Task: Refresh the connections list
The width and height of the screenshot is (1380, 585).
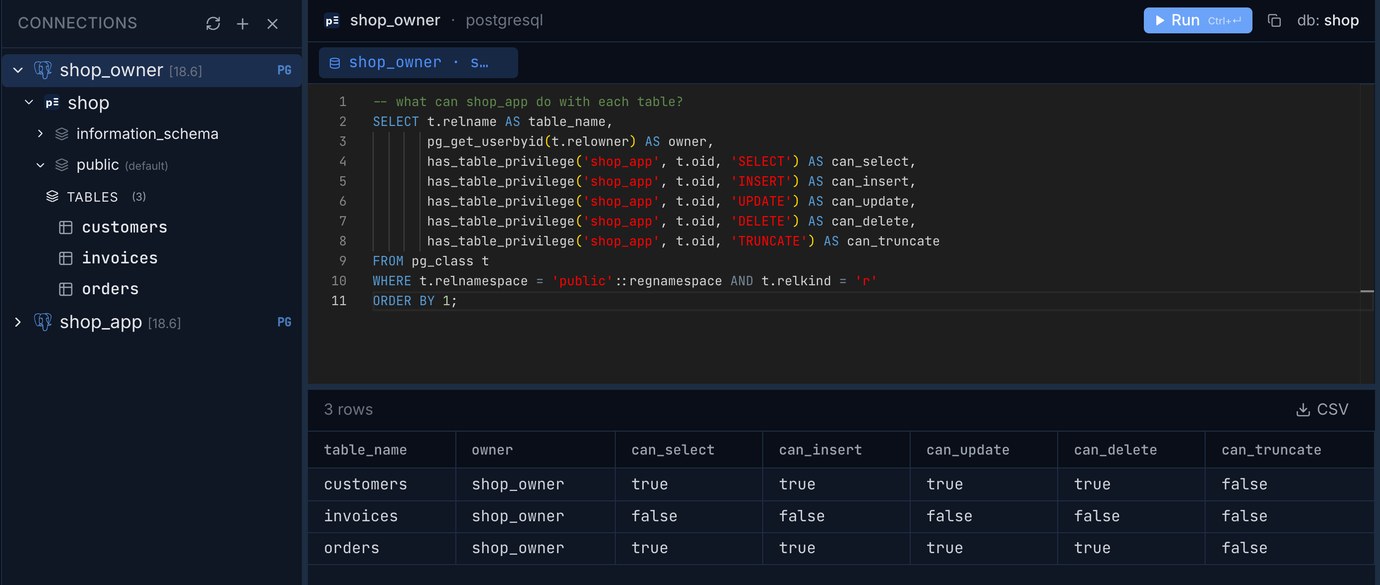Action: coord(213,23)
